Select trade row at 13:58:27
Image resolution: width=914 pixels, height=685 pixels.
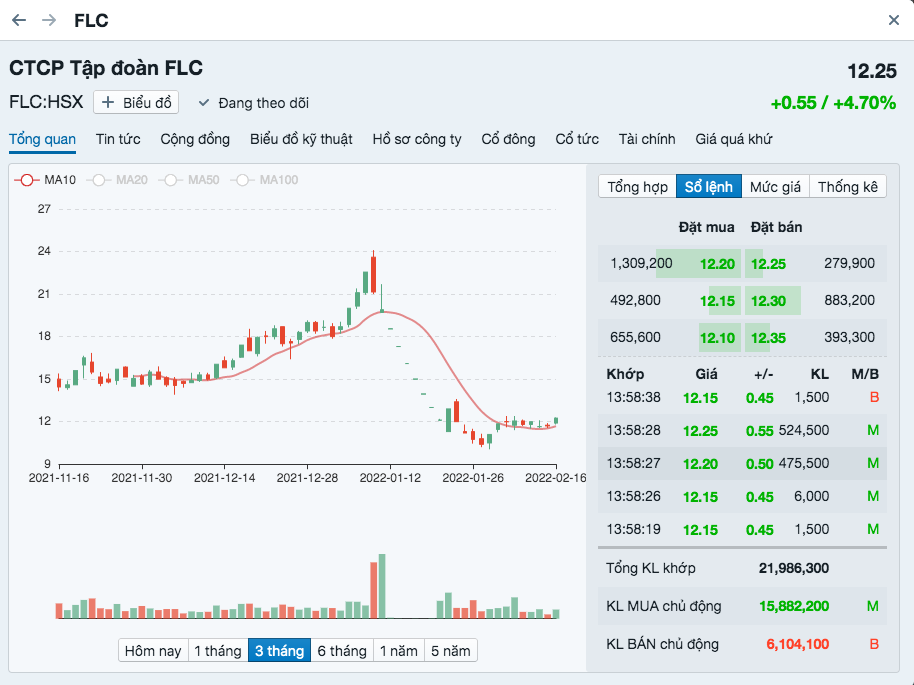pyautogui.click(x=742, y=463)
